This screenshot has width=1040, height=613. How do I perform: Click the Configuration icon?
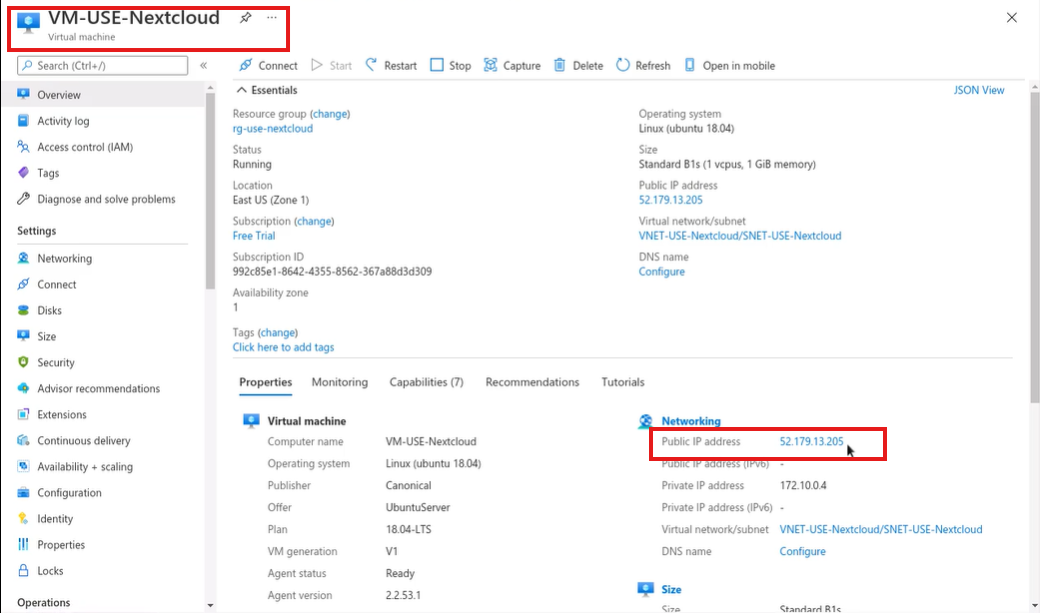point(23,492)
